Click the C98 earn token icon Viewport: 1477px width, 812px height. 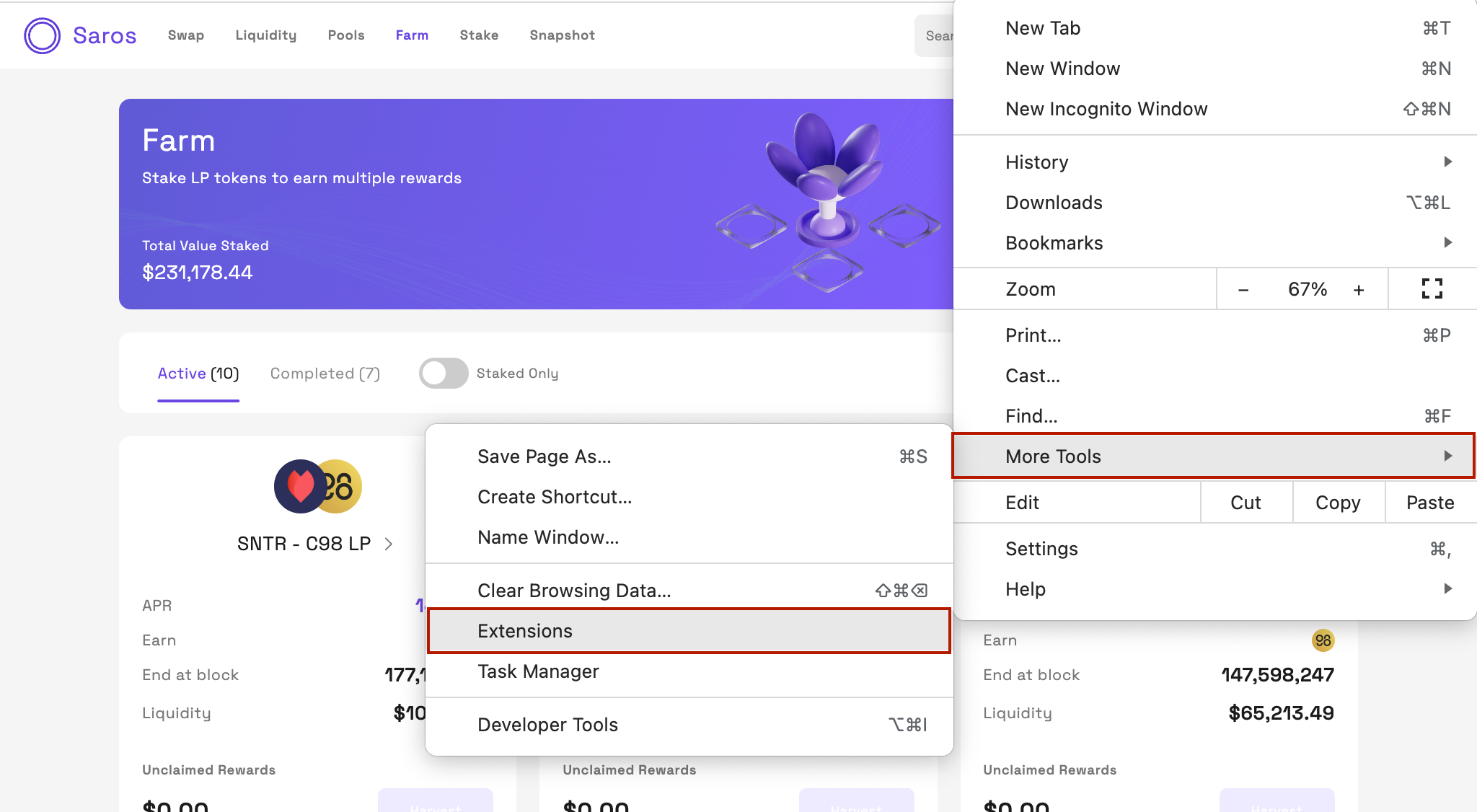(x=1323, y=640)
